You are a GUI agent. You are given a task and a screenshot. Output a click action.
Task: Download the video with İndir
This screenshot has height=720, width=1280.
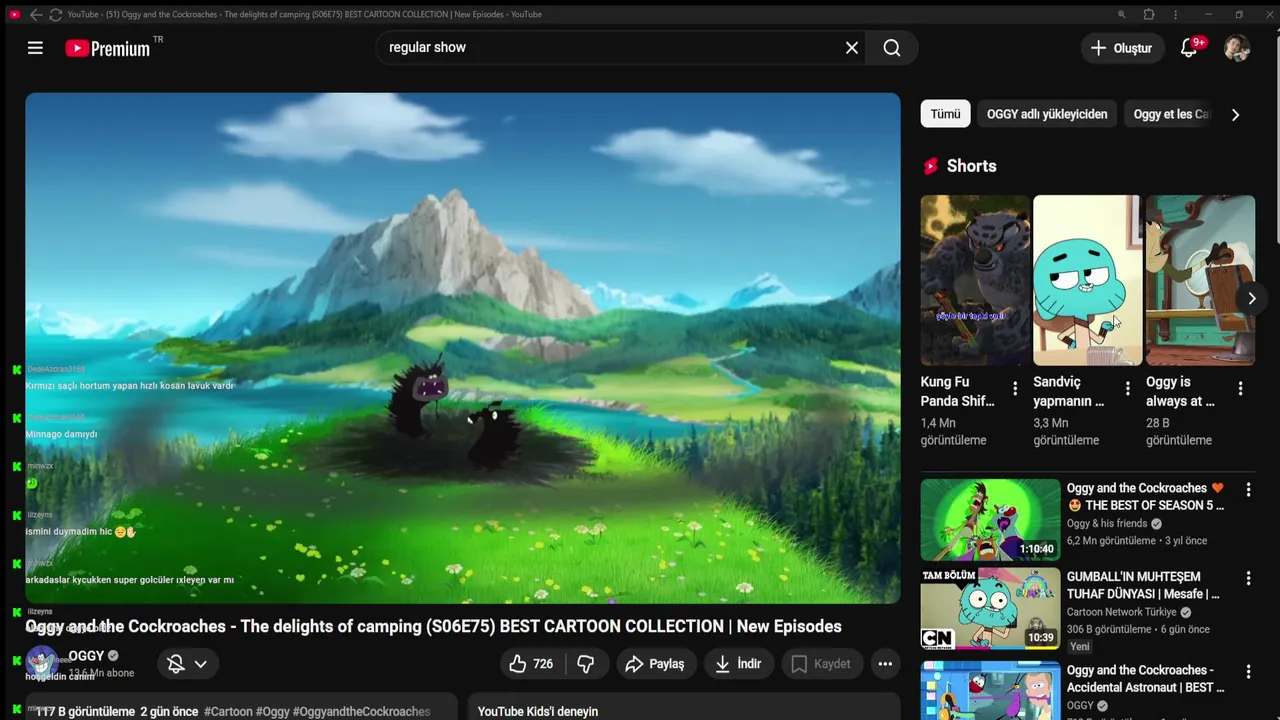tap(738, 664)
